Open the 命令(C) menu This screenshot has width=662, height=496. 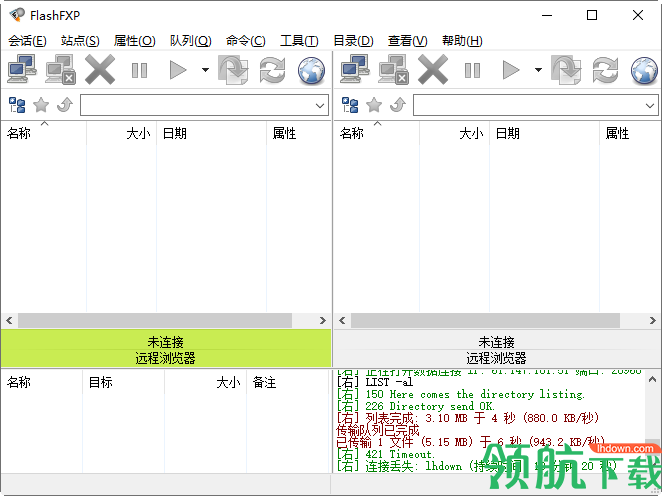point(246,41)
